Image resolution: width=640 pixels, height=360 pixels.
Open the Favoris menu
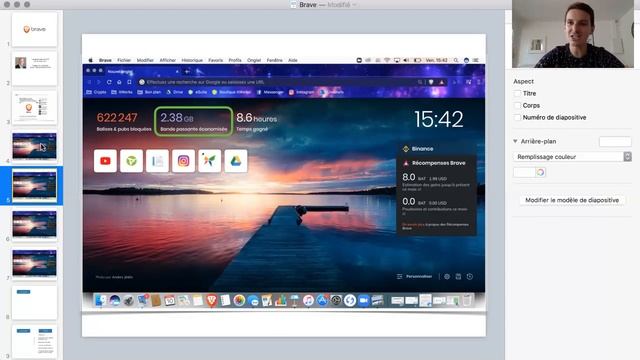pos(216,60)
